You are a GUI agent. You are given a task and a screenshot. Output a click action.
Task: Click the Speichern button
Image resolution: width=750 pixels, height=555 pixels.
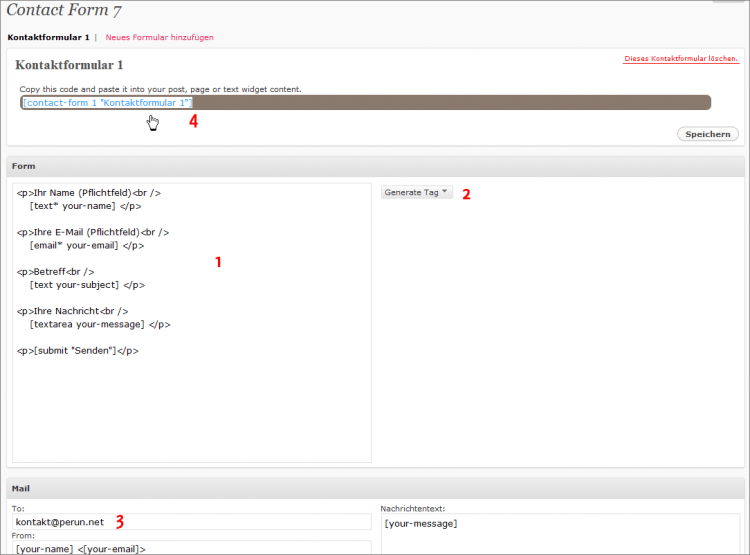click(708, 134)
